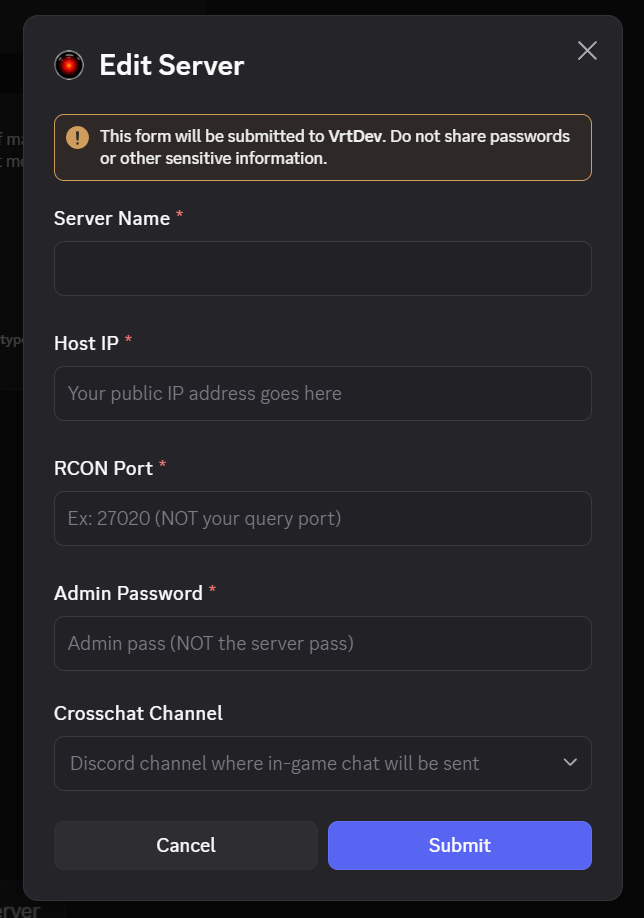The image size is (644, 918).
Task: Cancel editing the server
Action: (x=185, y=845)
